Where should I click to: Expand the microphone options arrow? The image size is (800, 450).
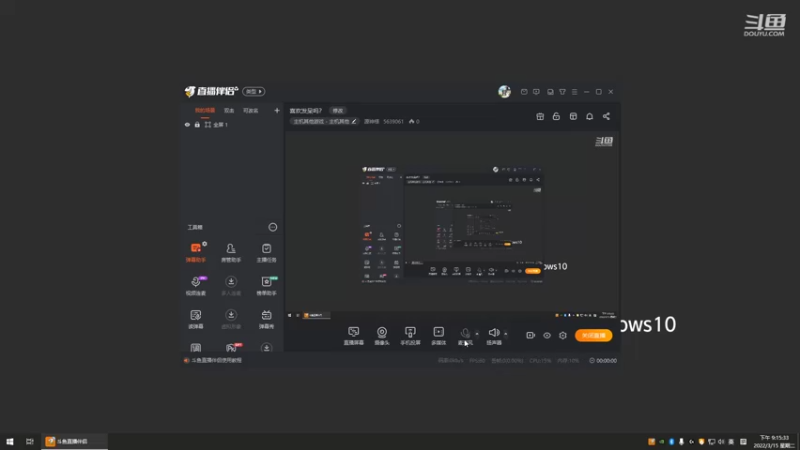477,334
